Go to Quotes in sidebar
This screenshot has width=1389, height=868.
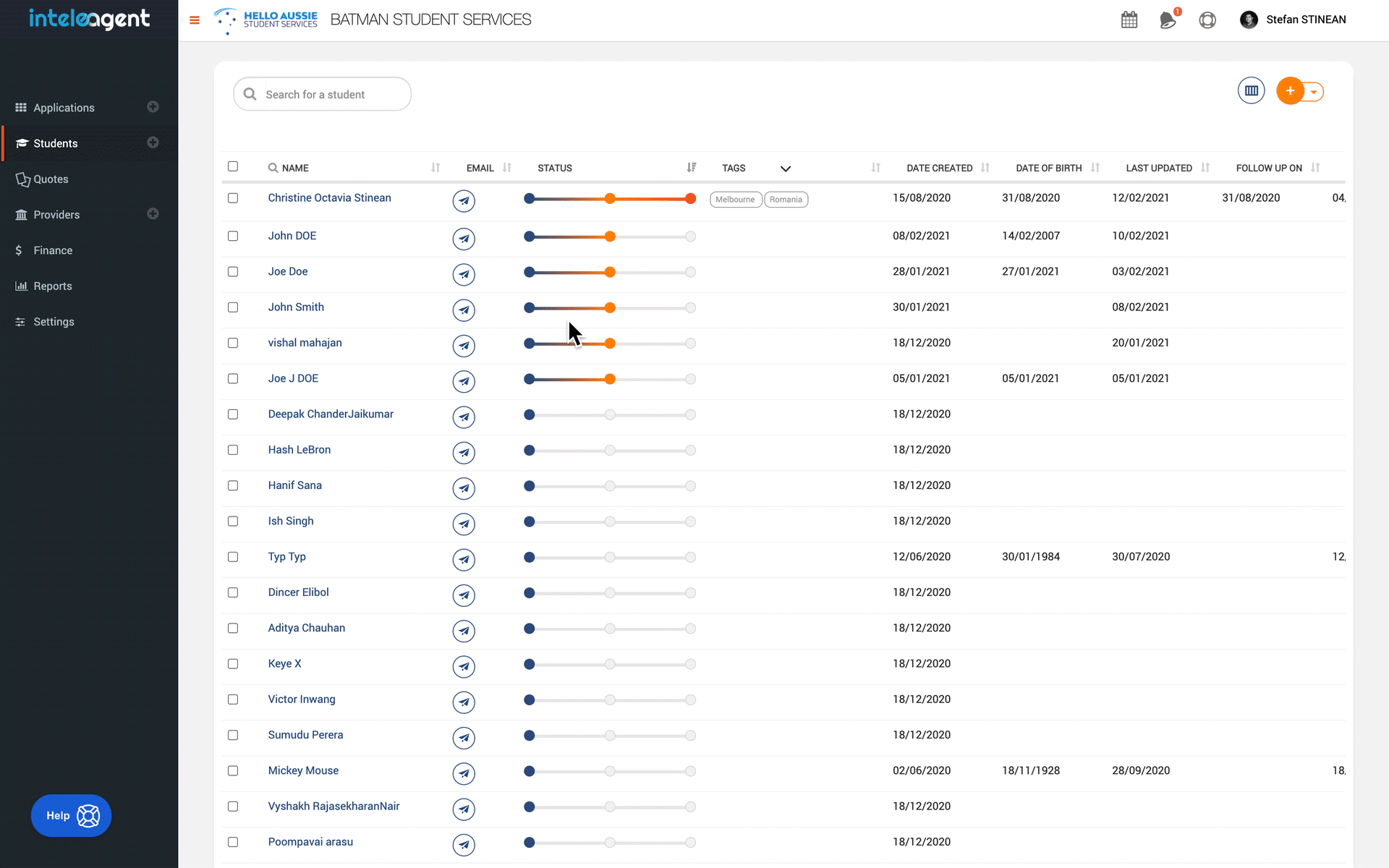point(51,179)
